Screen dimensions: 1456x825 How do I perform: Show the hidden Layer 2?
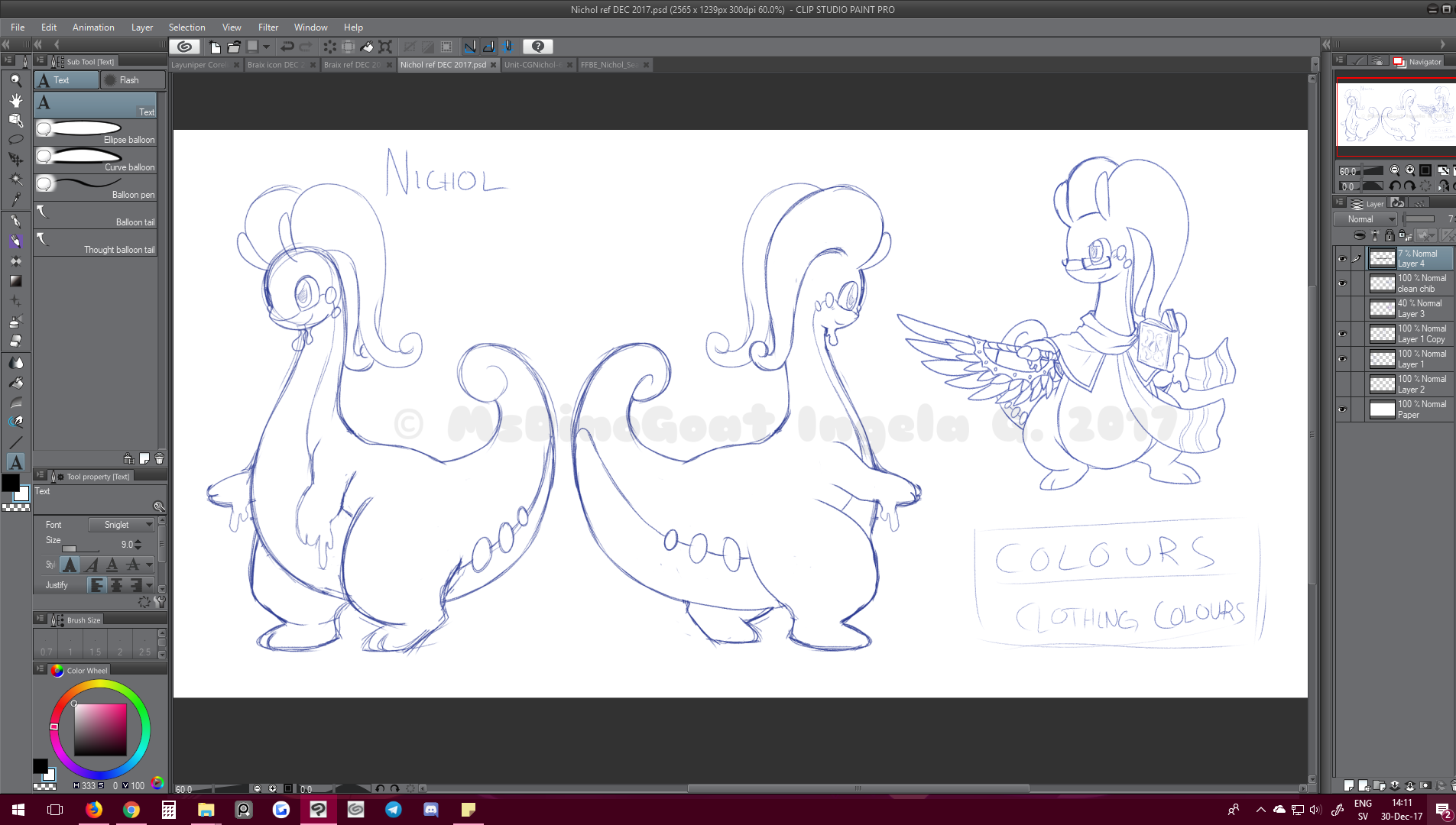(1342, 384)
